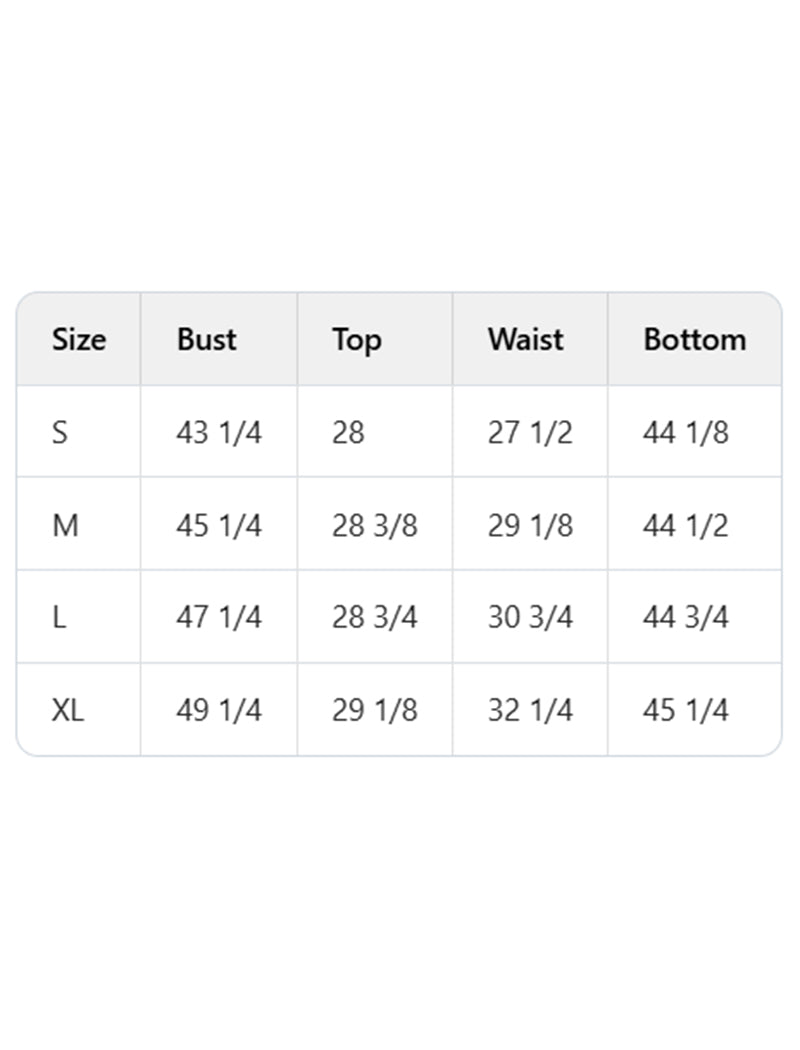Click the 47 1/4 bust measurement
This screenshot has height=1050, width=800.
point(219,617)
